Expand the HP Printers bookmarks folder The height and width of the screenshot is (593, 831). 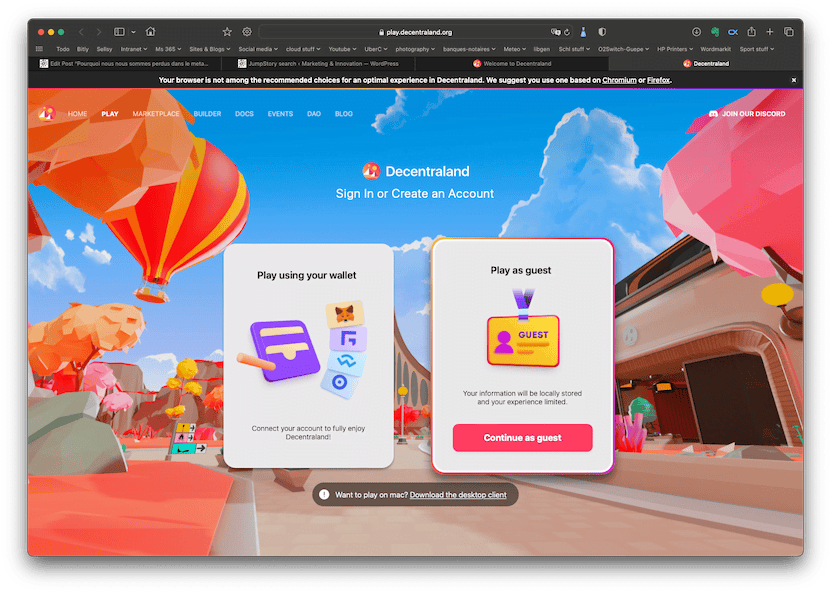[x=675, y=49]
